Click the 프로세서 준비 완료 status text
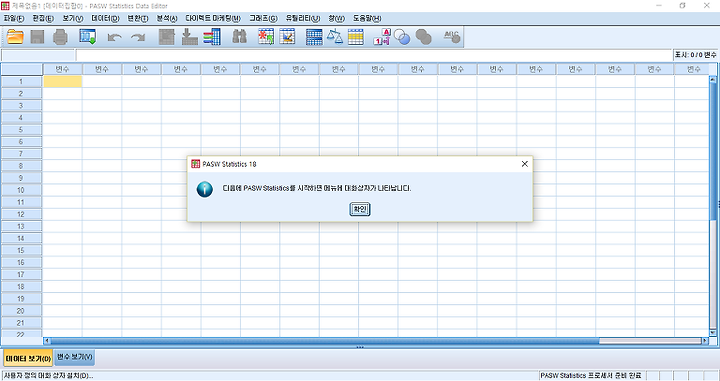This screenshot has height=381, width=720. 591,375
